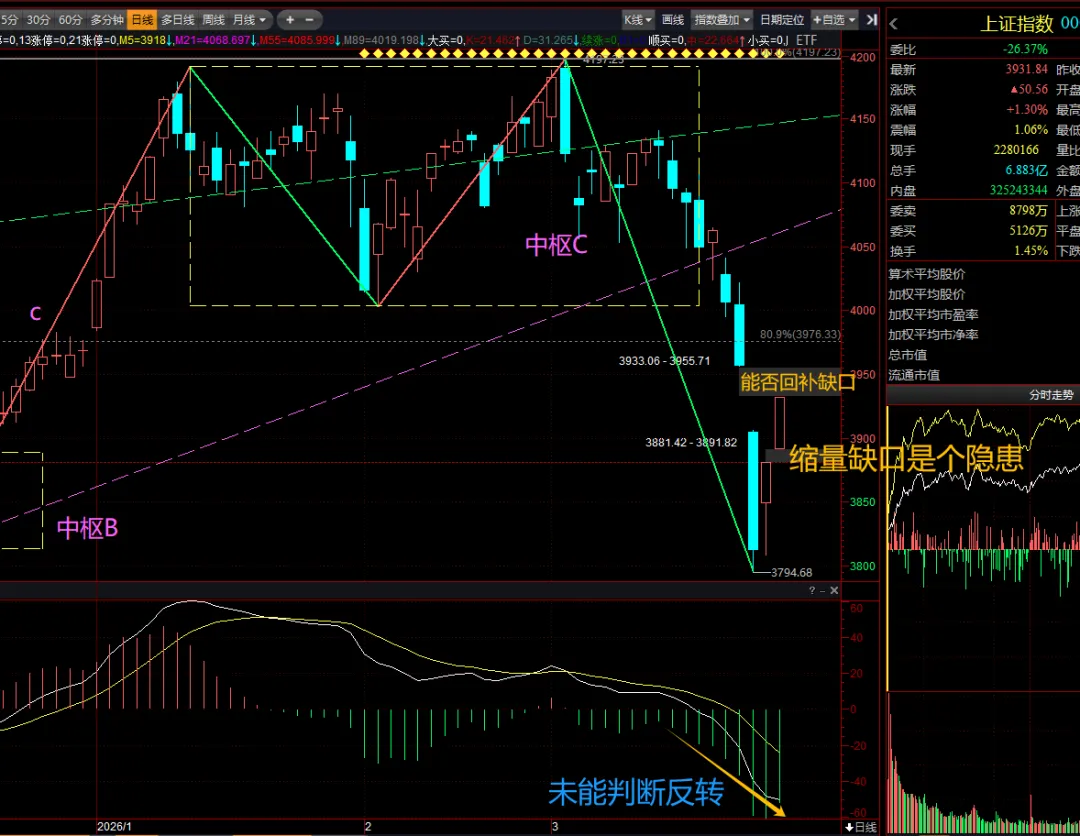This screenshot has width=1080, height=836.
Task: Click the 换手 value 1.45%
Action: pos(1030,251)
